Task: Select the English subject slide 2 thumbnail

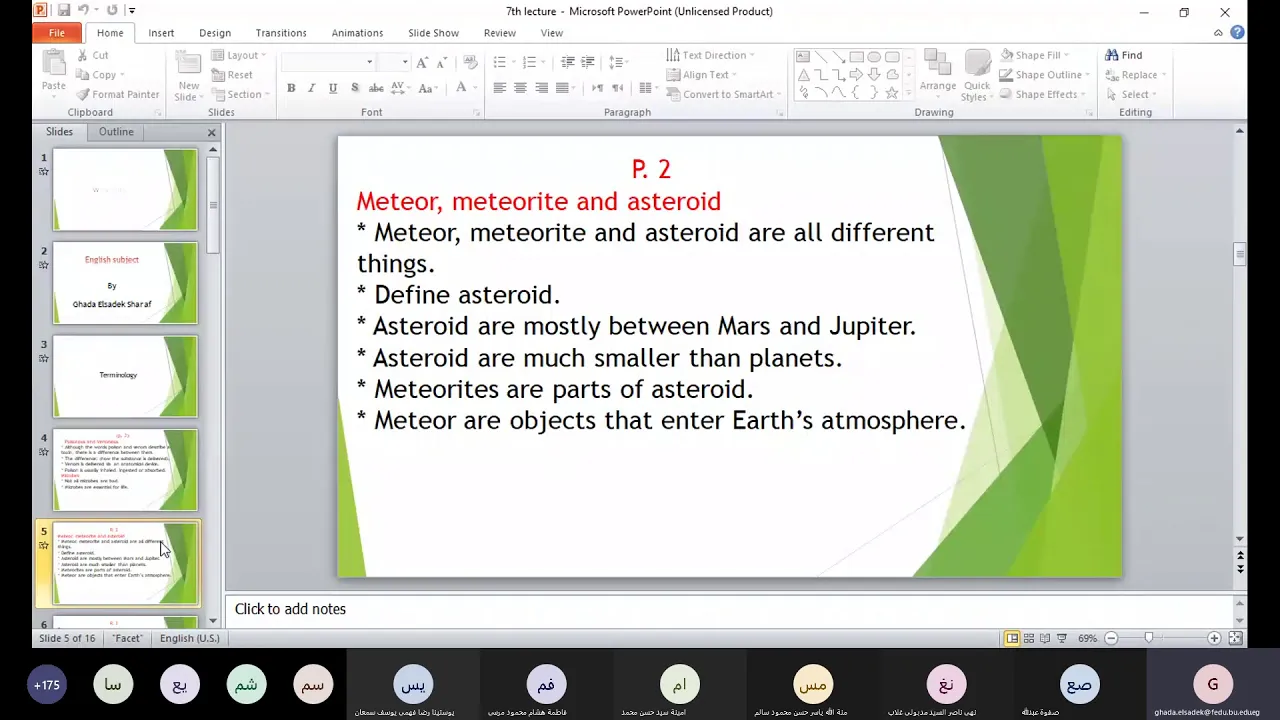Action: coord(125,283)
